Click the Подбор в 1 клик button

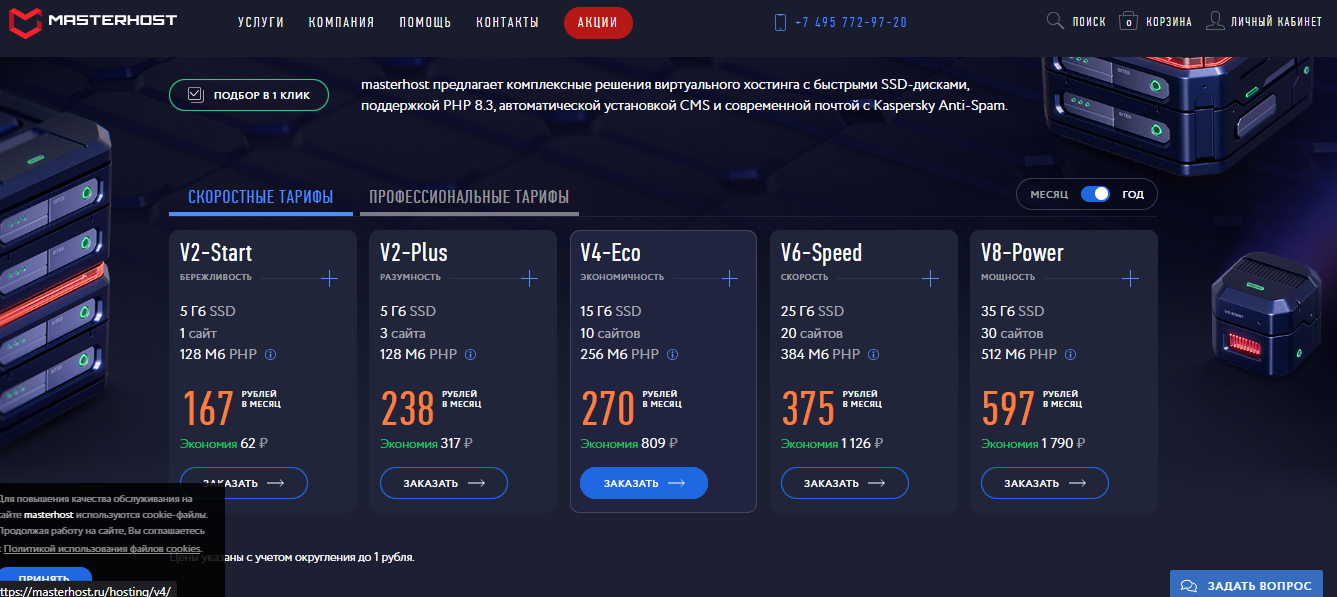tap(249, 95)
